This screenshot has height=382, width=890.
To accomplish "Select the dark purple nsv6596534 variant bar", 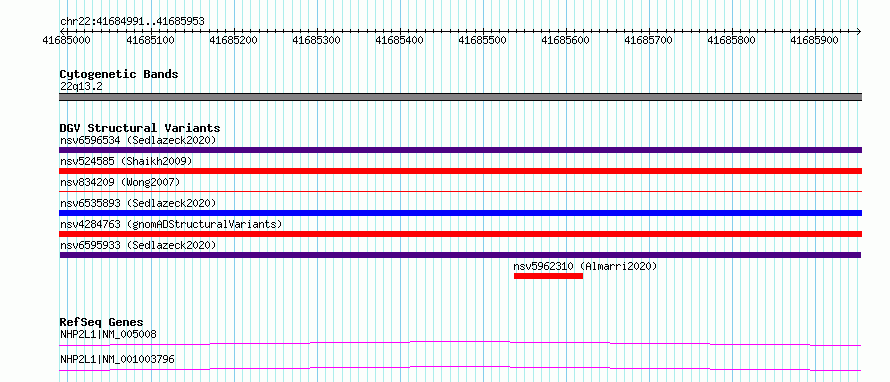I will pyautogui.click(x=460, y=150).
